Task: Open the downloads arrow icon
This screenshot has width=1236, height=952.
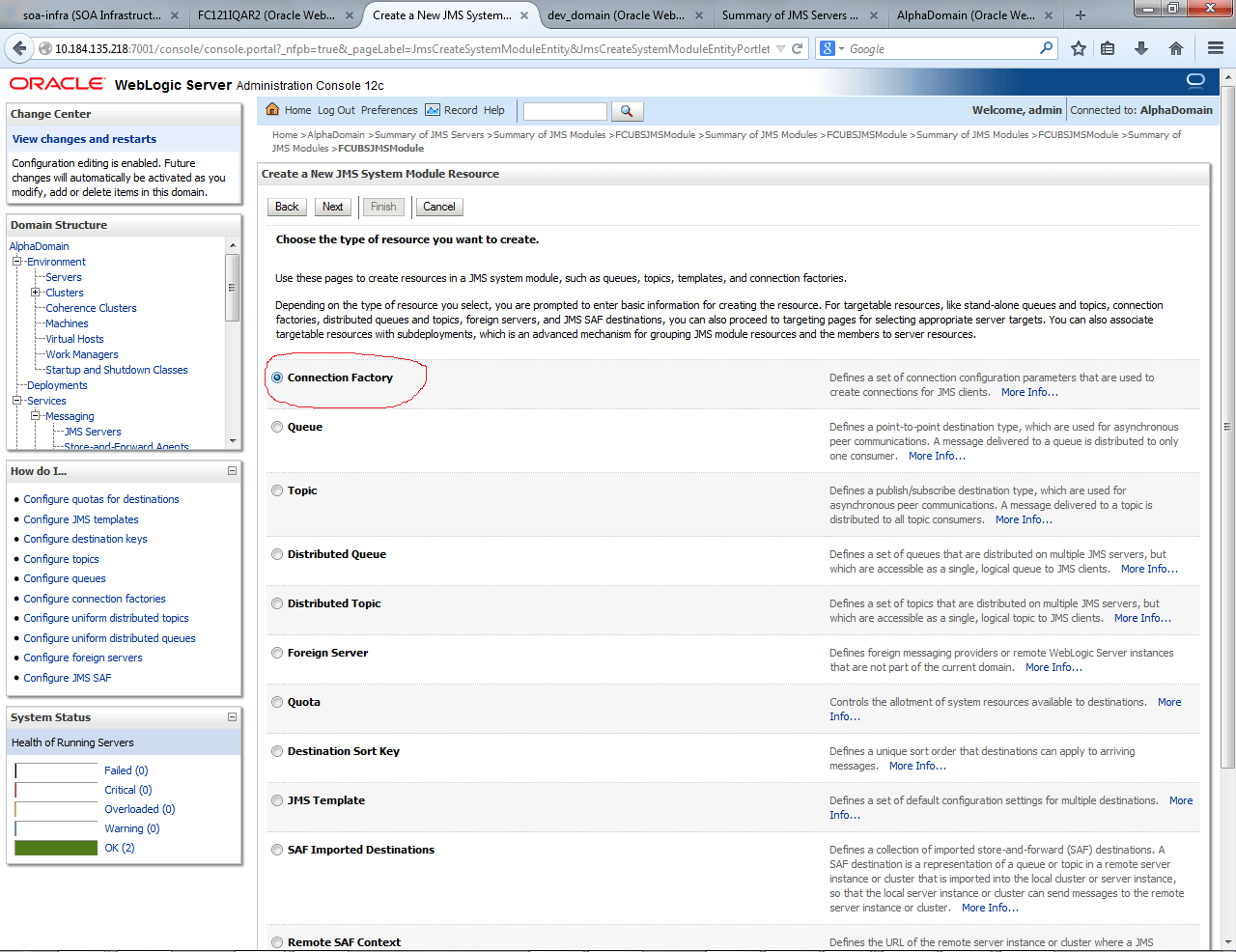Action: pos(1141,48)
